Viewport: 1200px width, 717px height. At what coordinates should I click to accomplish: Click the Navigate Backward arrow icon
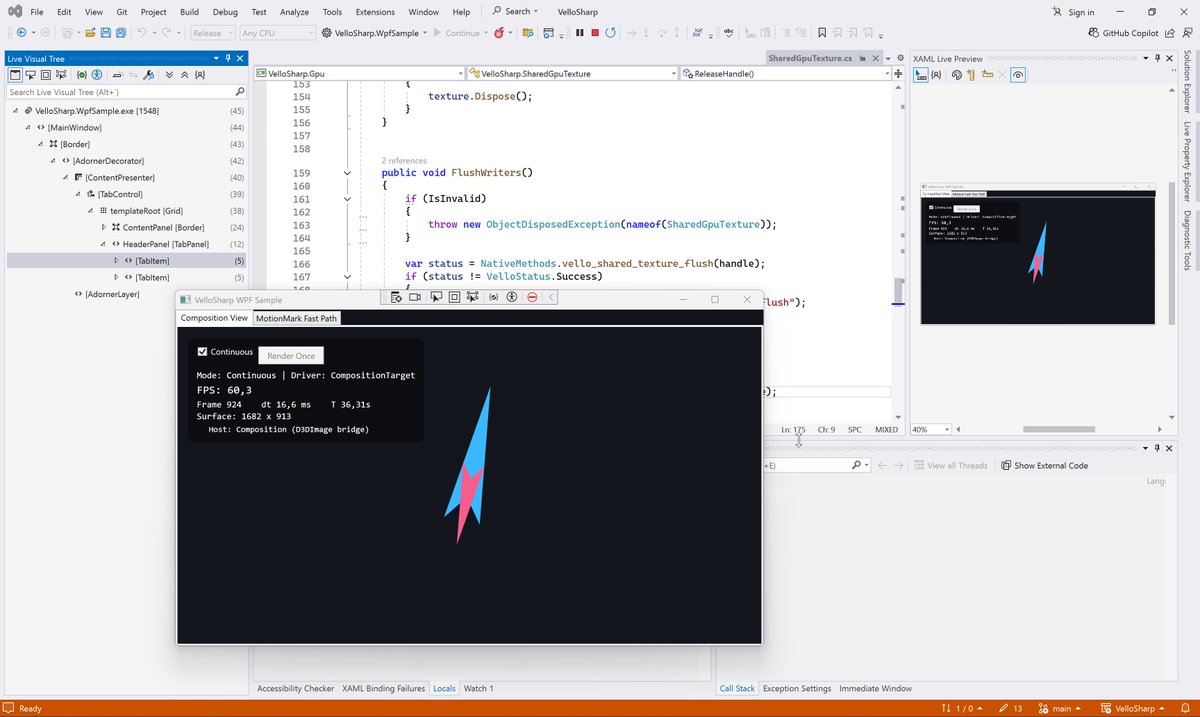21,33
